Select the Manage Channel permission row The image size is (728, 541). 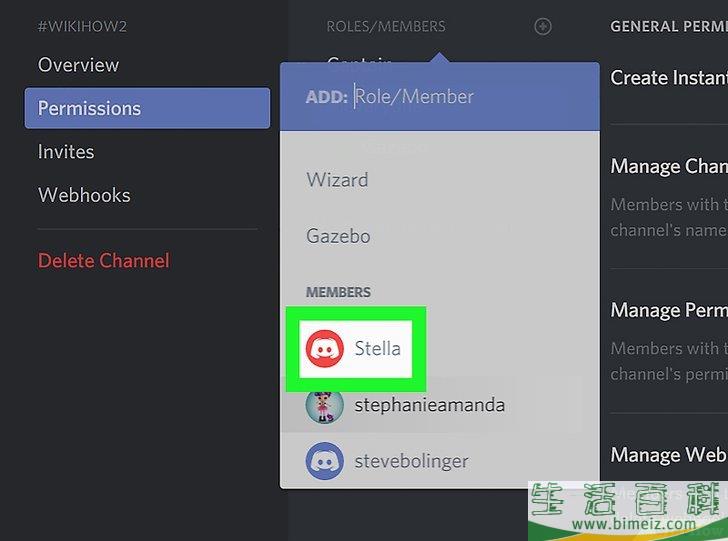(x=668, y=167)
